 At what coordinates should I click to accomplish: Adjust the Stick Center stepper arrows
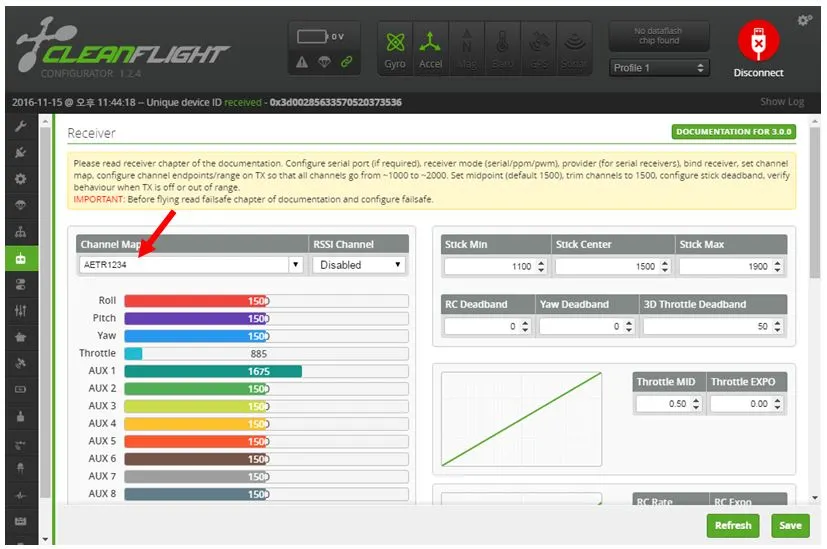[665, 266]
